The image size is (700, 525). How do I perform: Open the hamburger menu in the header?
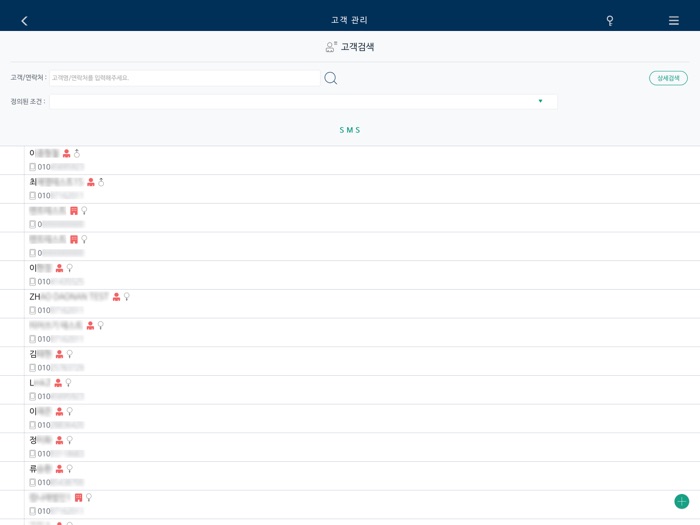pyautogui.click(x=674, y=21)
